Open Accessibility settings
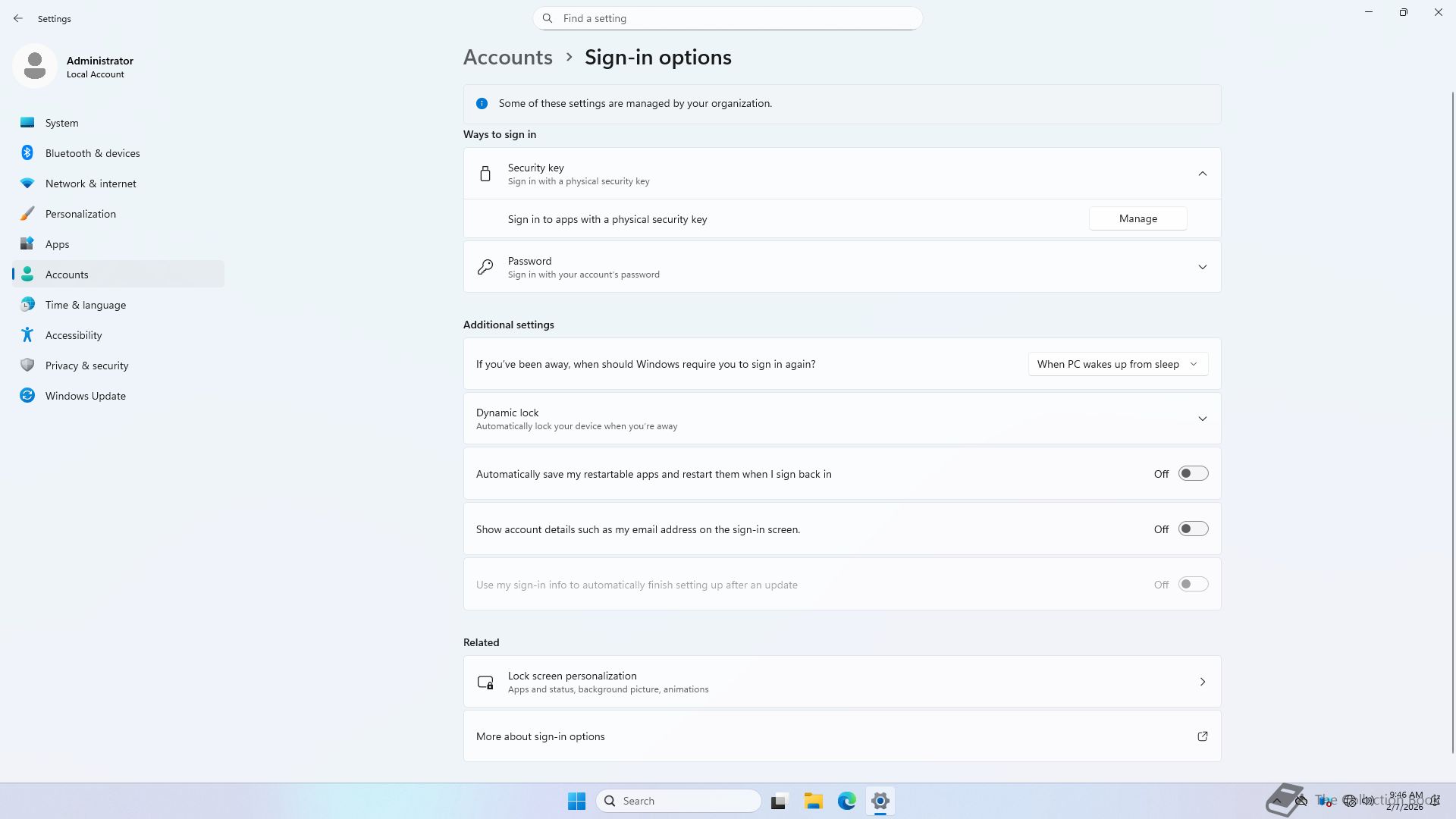The image size is (1456, 819). (74, 335)
